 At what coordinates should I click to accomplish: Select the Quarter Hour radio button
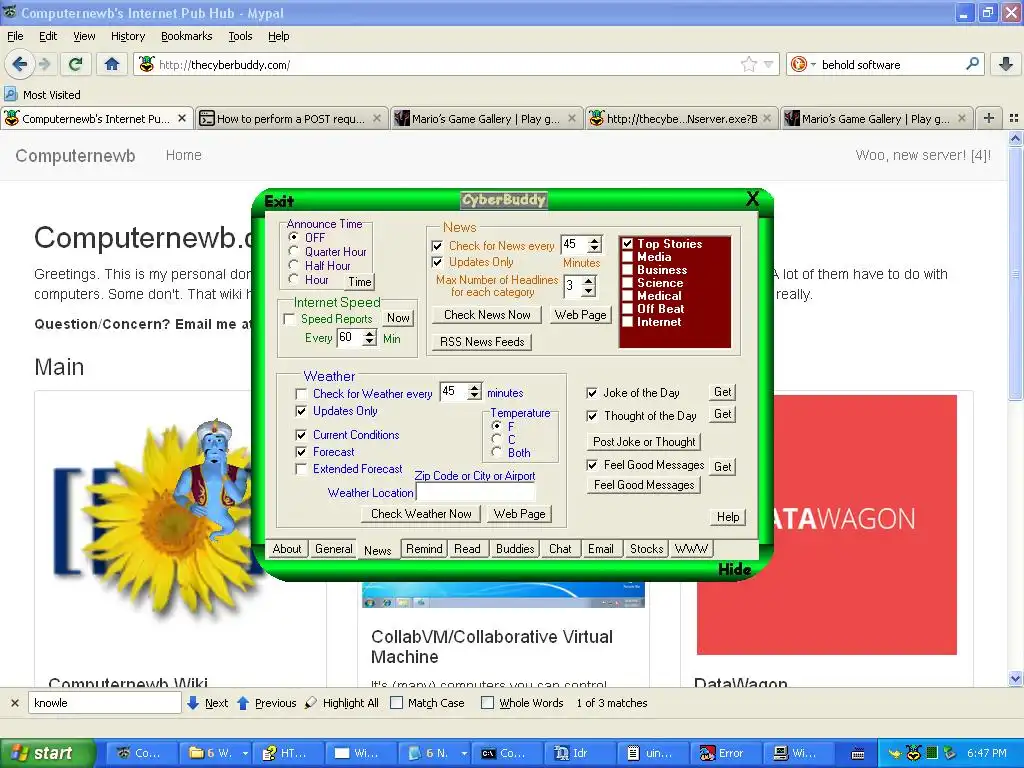point(293,251)
